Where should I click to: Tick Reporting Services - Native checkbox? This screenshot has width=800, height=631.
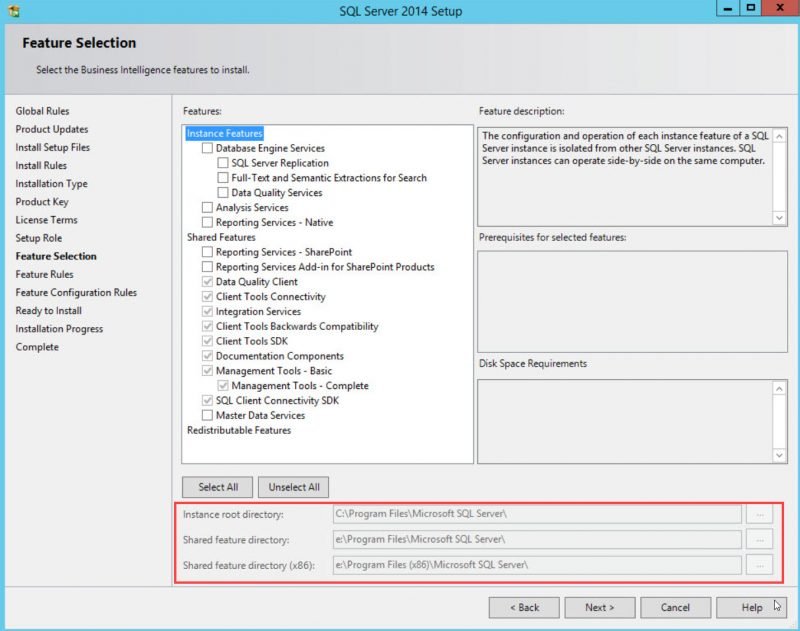(x=207, y=222)
